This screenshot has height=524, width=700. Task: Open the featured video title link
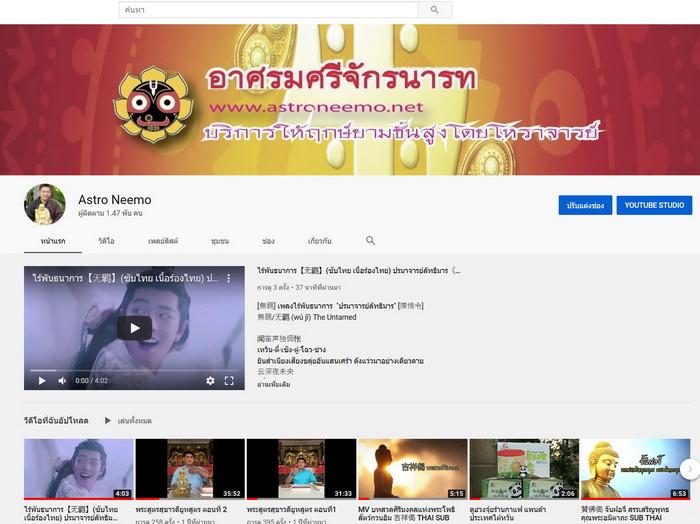coord(358,270)
